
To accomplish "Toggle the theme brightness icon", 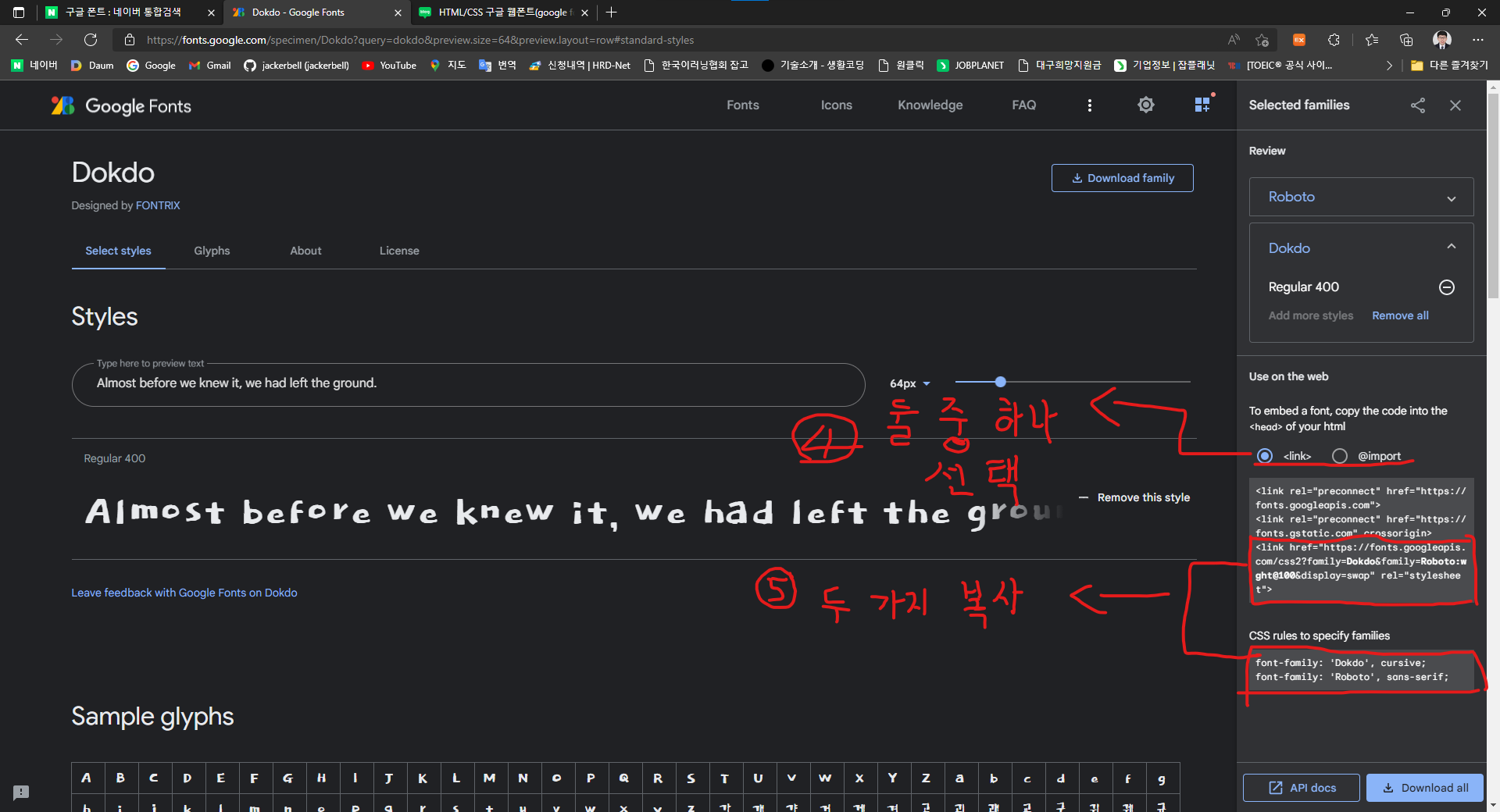I will point(1146,105).
